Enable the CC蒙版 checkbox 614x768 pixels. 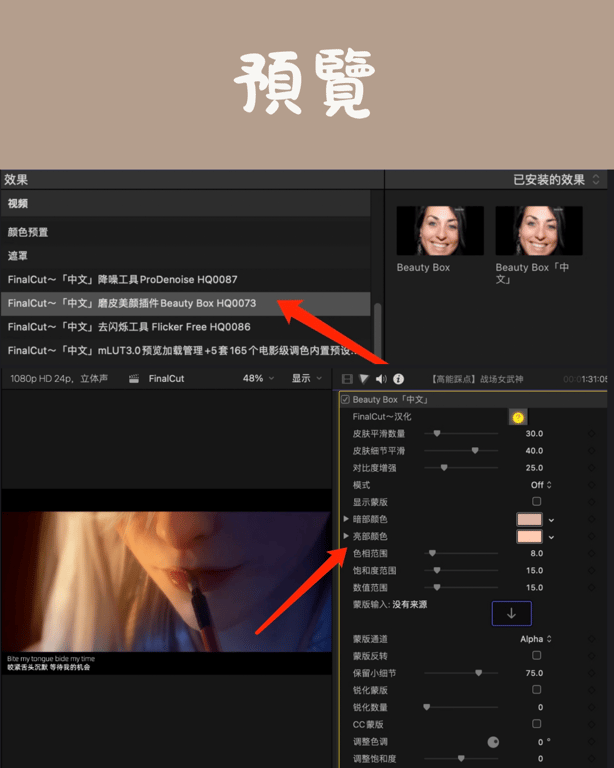pos(537,724)
